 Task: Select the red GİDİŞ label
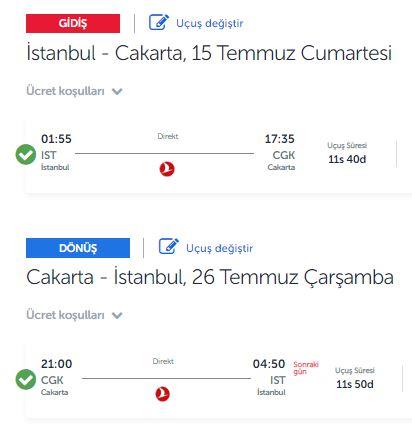[x=73, y=23]
